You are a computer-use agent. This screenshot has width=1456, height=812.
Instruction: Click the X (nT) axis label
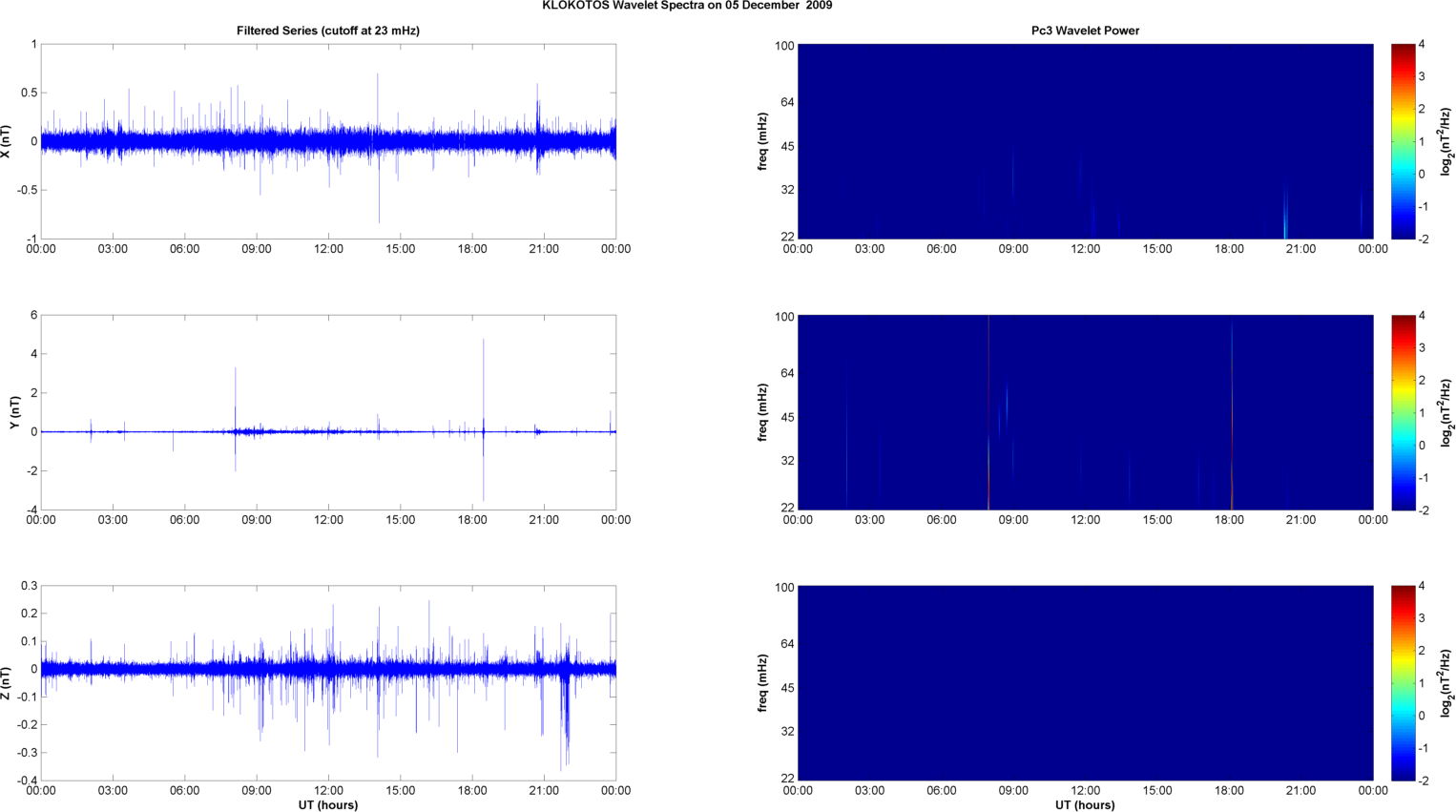click(x=6, y=141)
